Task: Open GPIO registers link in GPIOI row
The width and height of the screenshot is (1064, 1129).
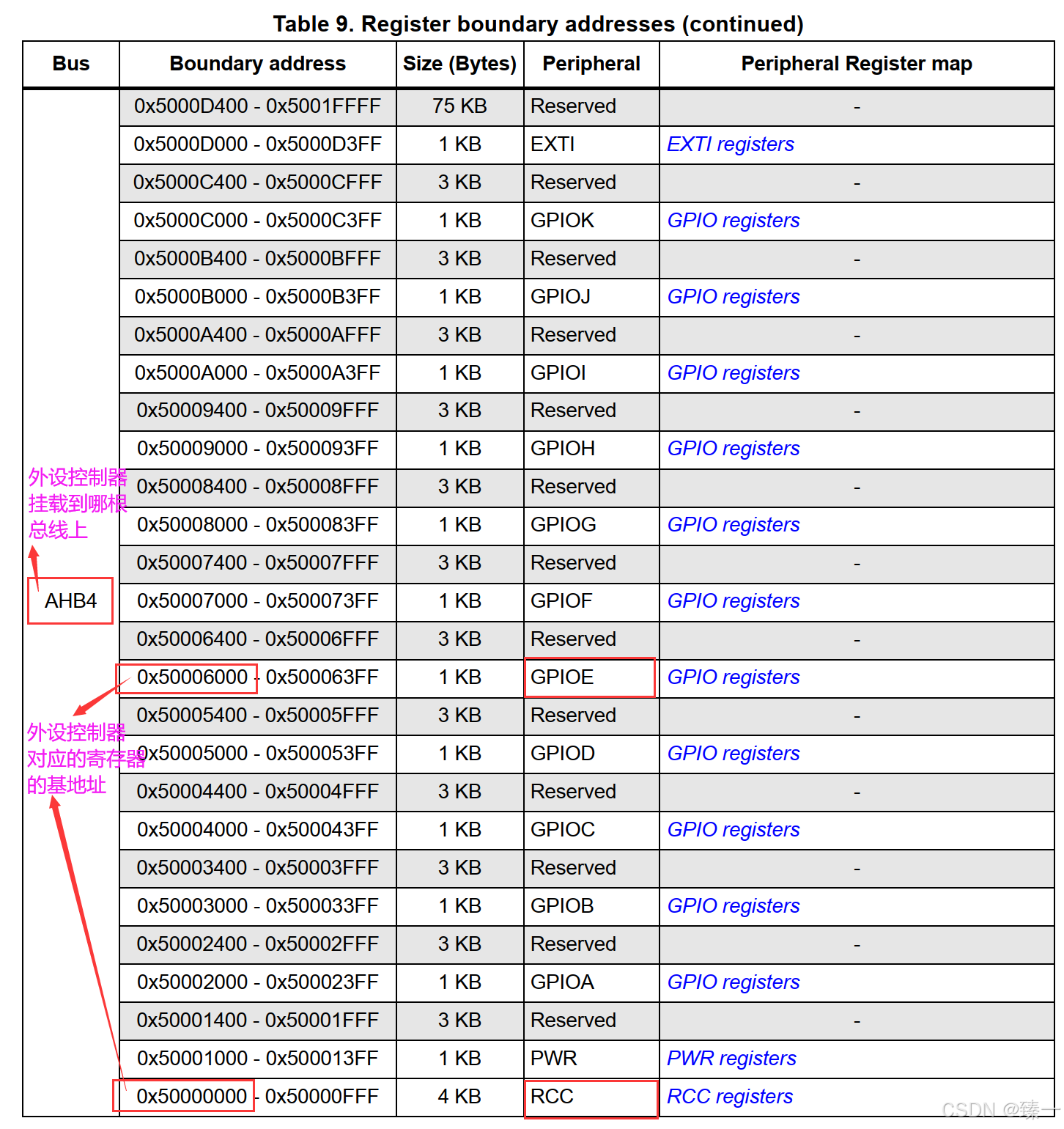Action: (x=733, y=373)
